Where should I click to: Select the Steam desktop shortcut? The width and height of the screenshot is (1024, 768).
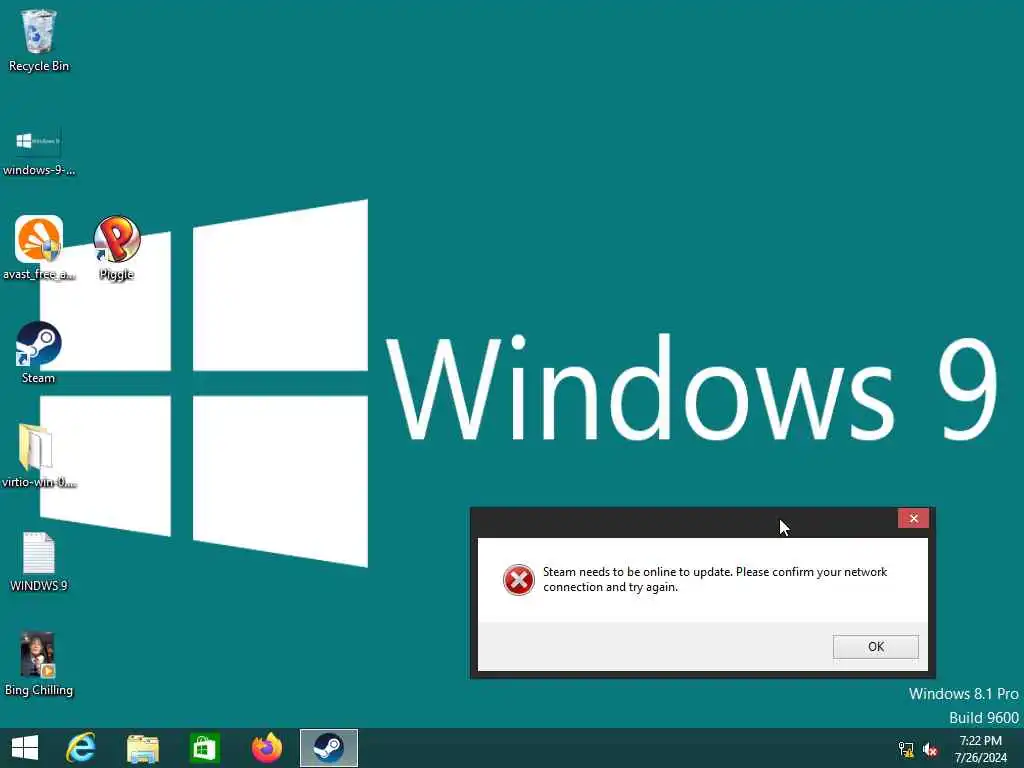tap(39, 353)
